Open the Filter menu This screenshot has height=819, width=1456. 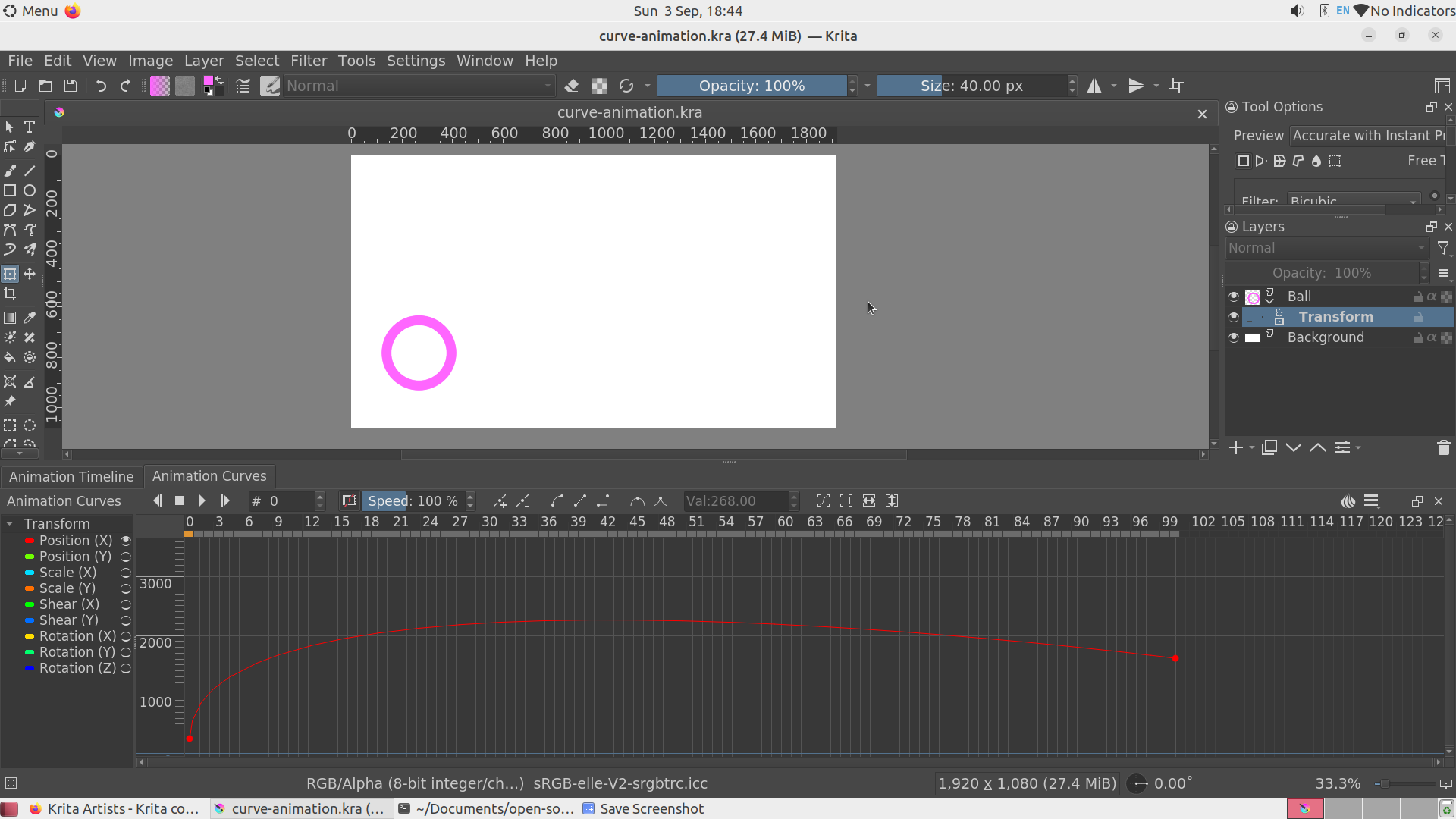click(309, 61)
